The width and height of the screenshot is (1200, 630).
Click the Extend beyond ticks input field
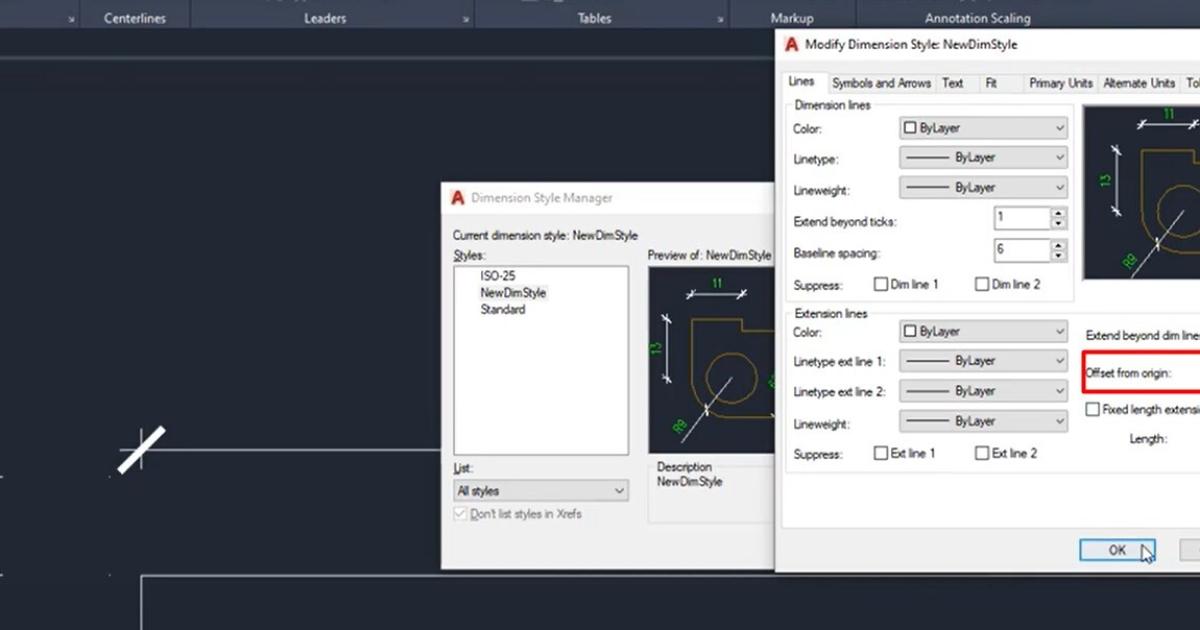click(x=1022, y=218)
